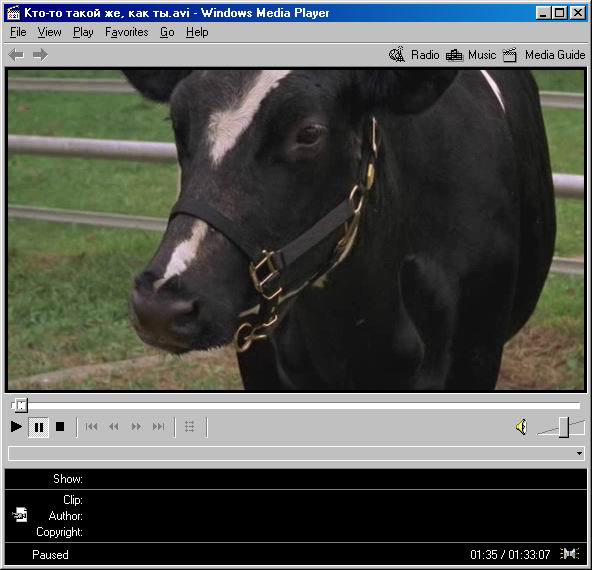Viewport: 592px width, 570px height.
Task: Toggle the Pause button
Action: [39, 427]
